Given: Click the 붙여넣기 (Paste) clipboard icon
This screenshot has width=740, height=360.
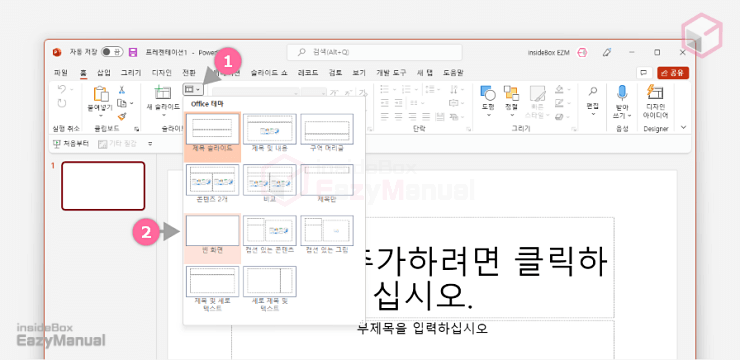Looking at the screenshot, I should [101, 94].
